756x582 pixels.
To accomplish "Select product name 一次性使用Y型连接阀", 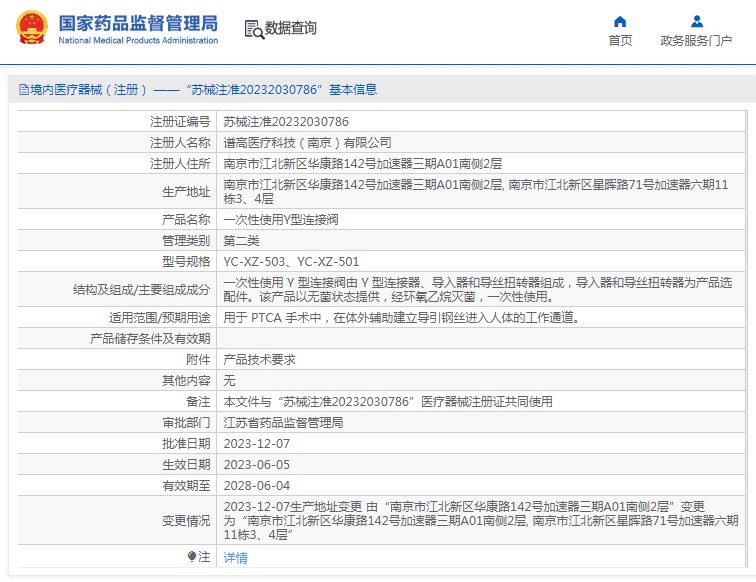I will (x=281, y=219).
